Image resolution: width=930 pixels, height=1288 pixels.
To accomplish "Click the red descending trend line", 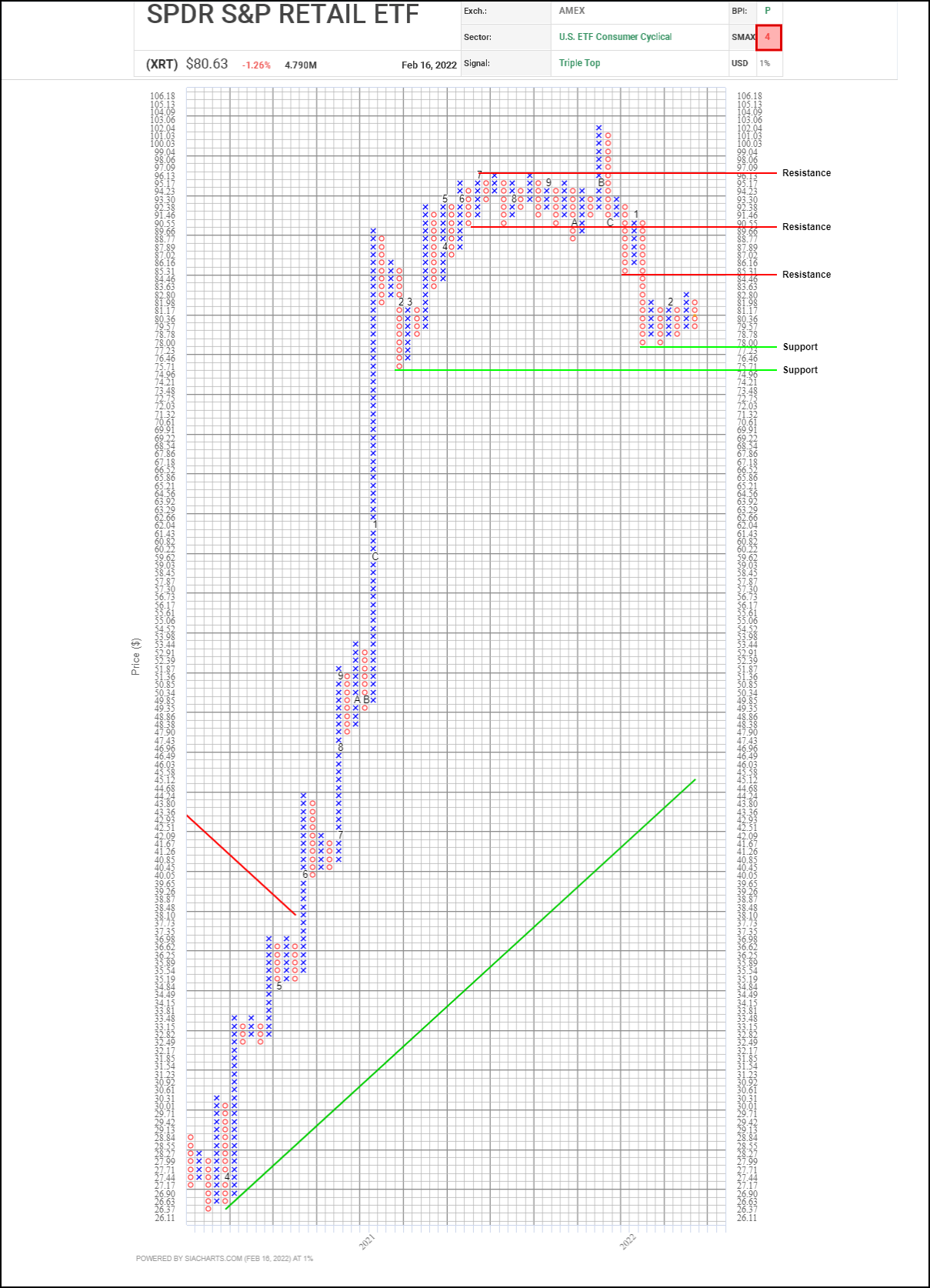I will (242, 866).
